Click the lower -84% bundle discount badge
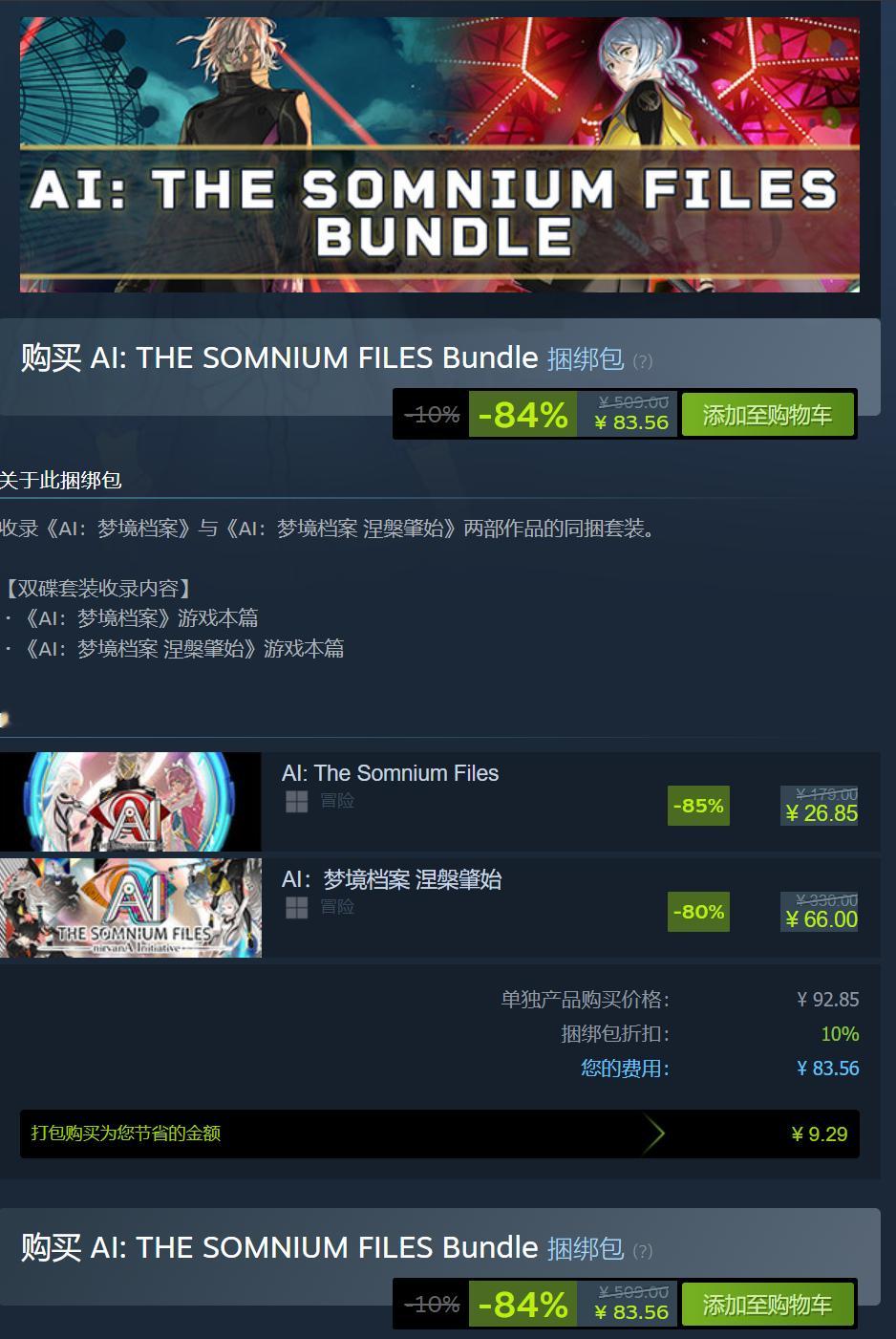This screenshot has height=1339, width=896. coord(523,1305)
